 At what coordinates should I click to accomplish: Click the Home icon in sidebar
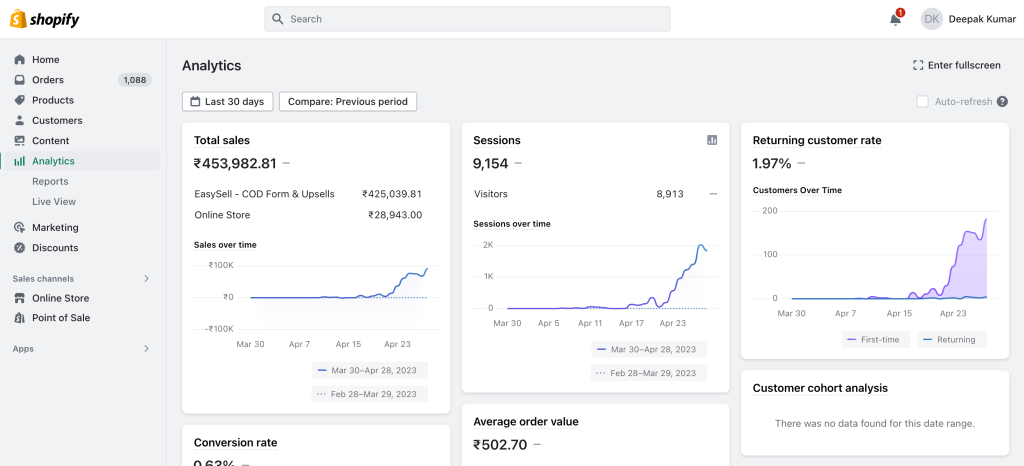click(x=19, y=60)
